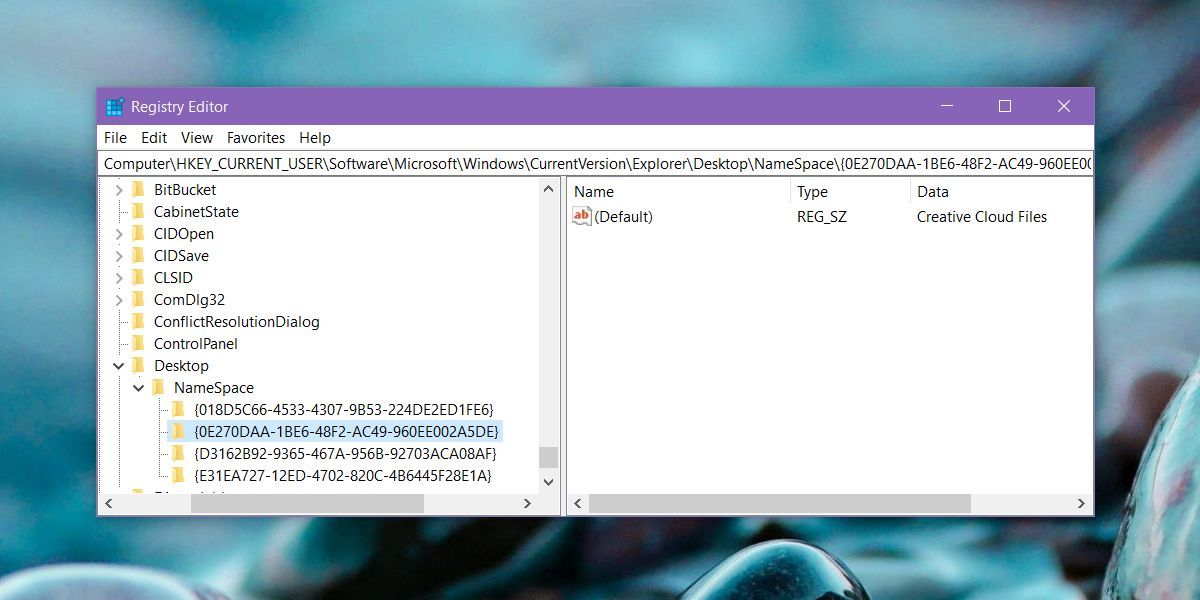The image size is (1200, 600).
Task: Click the Registry Editor app icon in title bar
Action: pos(115,107)
